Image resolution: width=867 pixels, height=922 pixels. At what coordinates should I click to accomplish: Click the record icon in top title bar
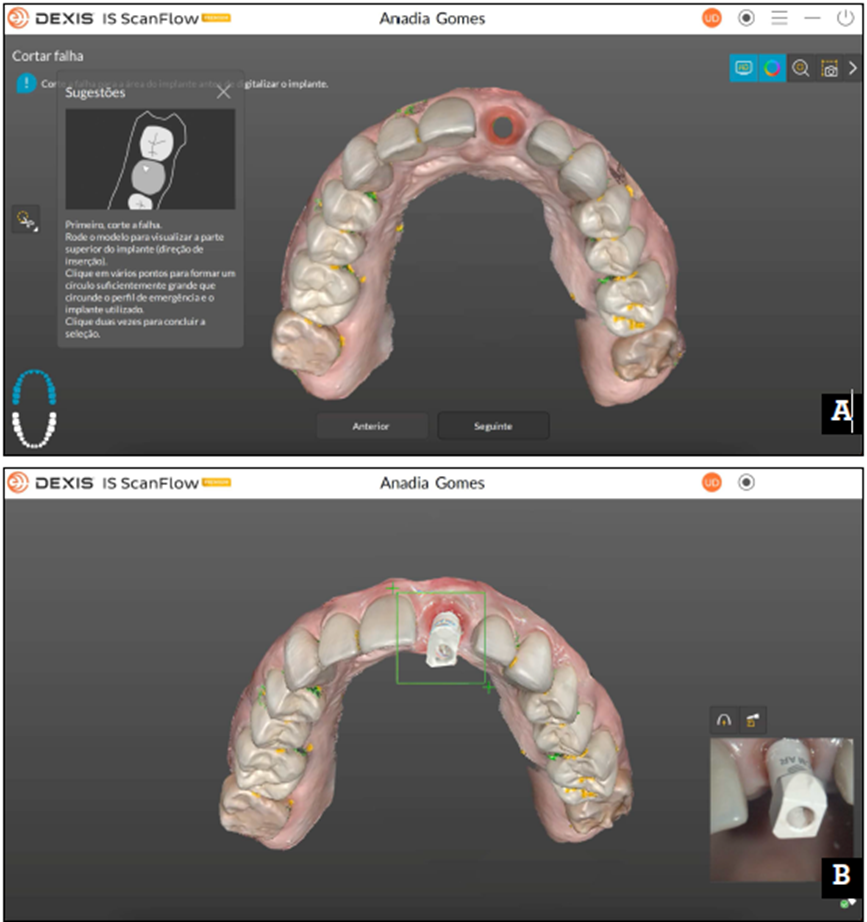746,18
